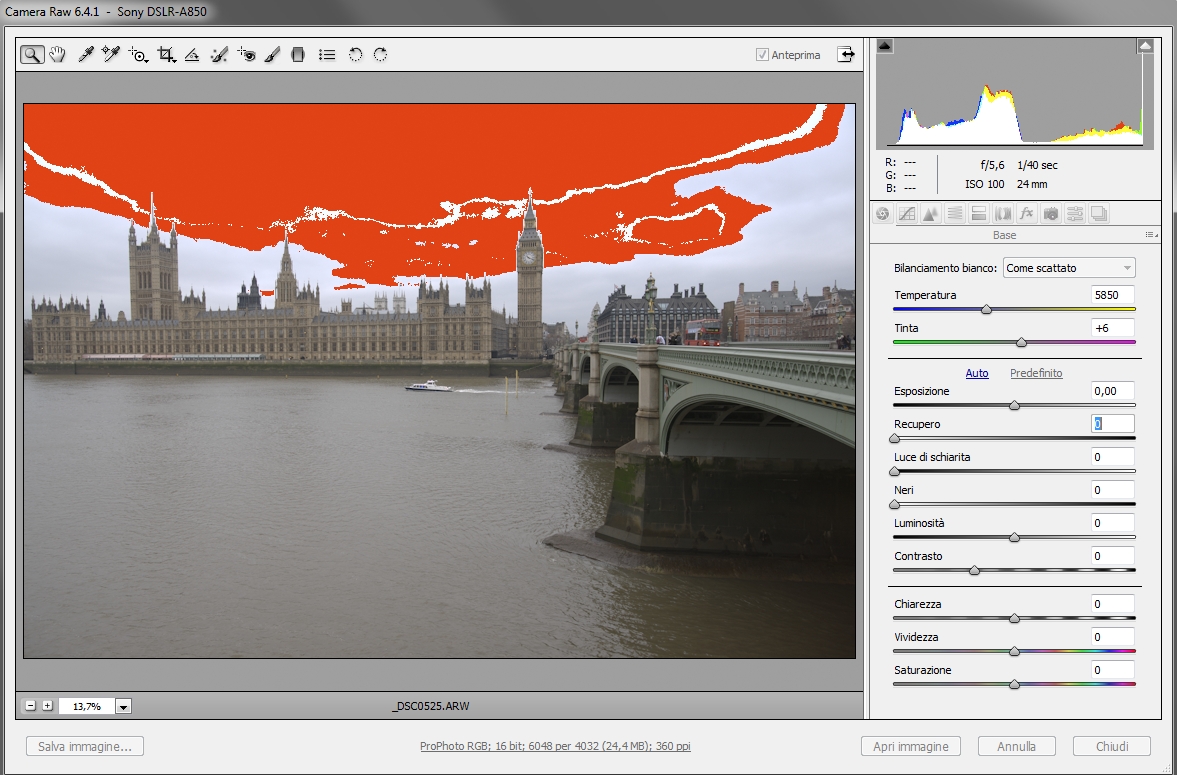This screenshot has height=775, width=1177.
Task: Select the Targeted Adjustment tool
Action: [138, 55]
